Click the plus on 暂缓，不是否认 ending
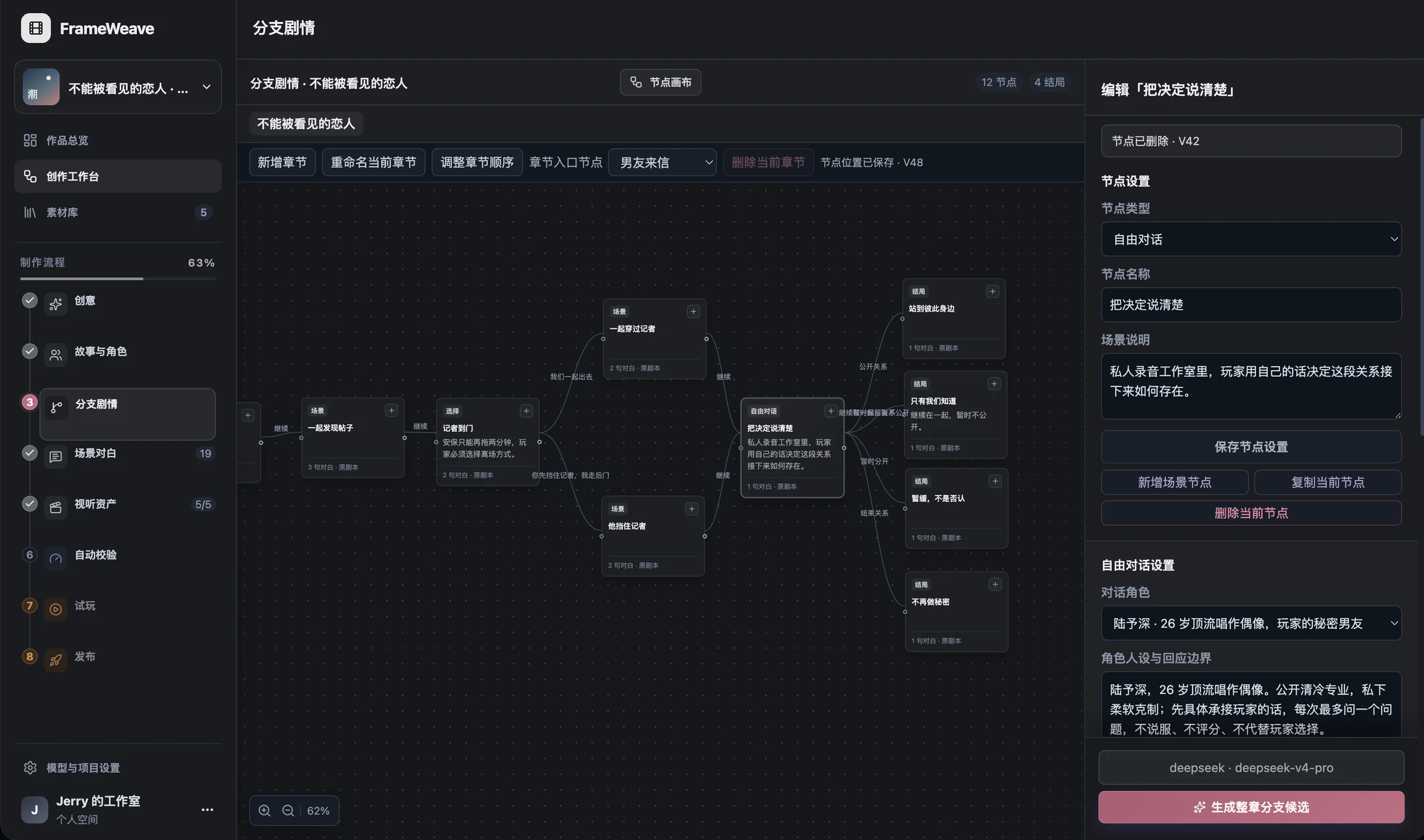Screen dimensions: 1424x840 996,481
